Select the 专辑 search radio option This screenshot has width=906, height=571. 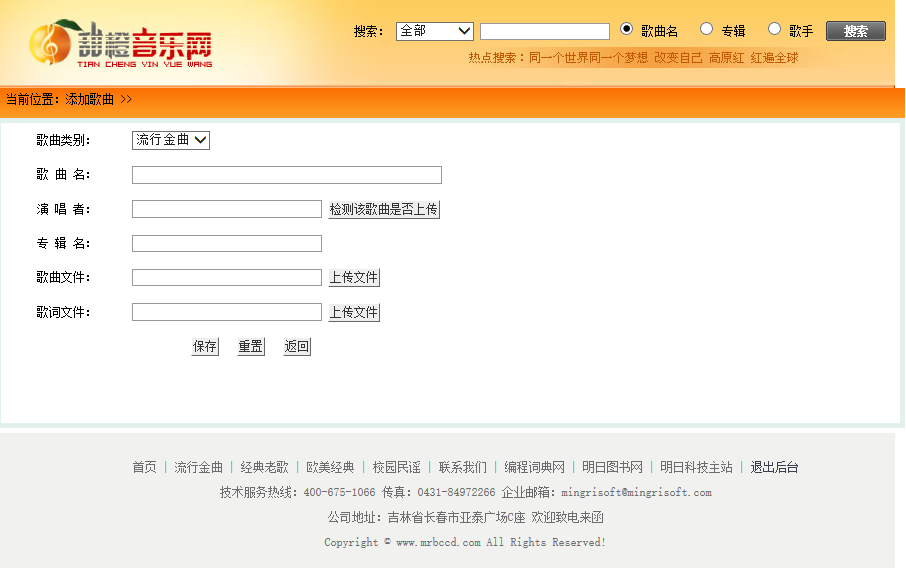pos(706,29)
